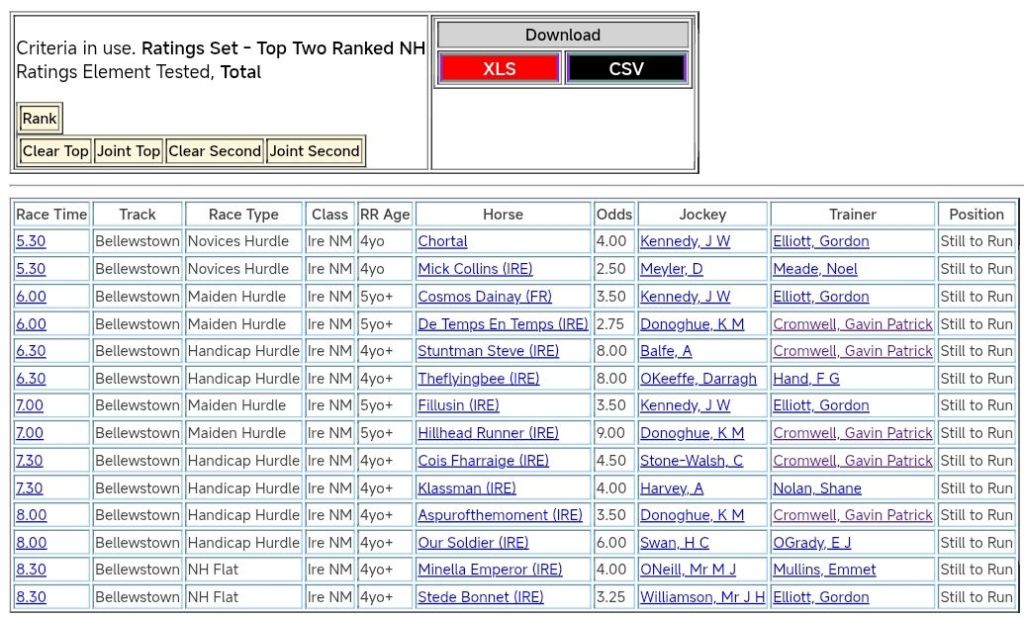Select the Clear Top filter button
The width and height of the screenshot is (1024, 617).
(x=55, y=151)
